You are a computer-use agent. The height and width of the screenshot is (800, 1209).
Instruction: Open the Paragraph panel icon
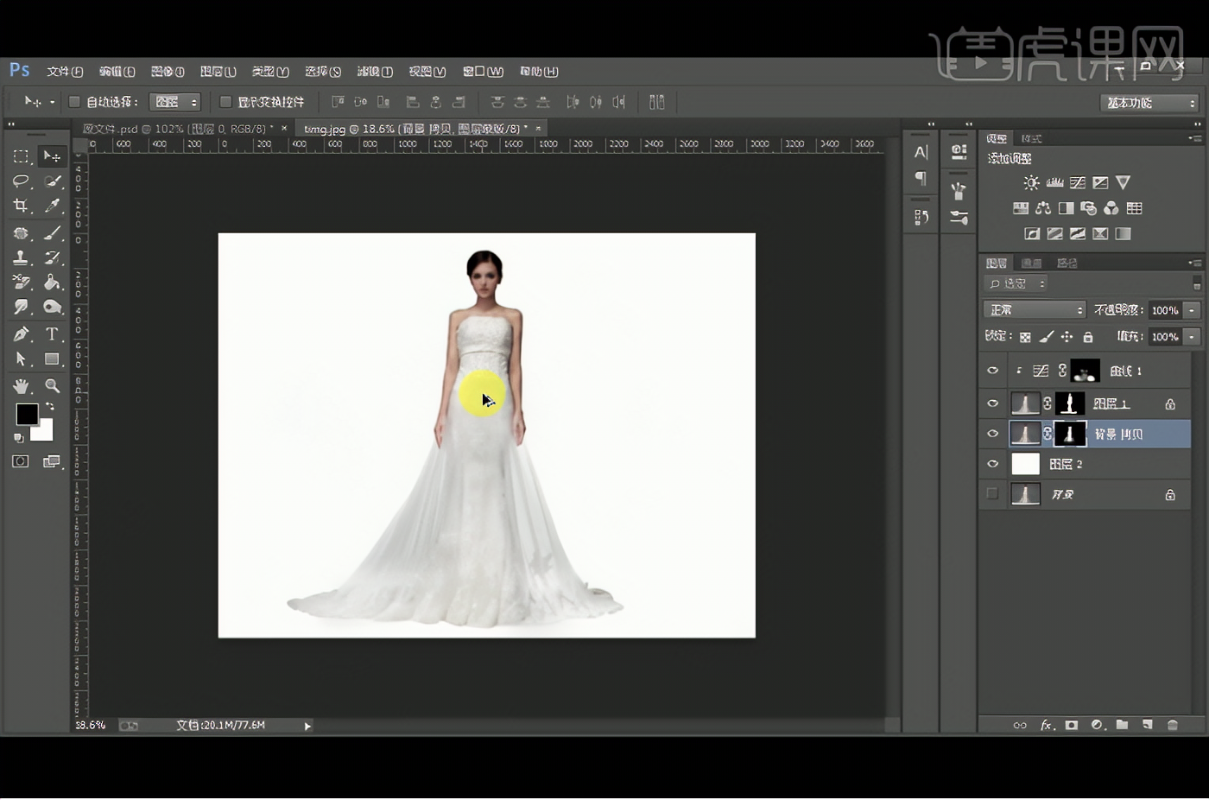(x=921, y=178)
